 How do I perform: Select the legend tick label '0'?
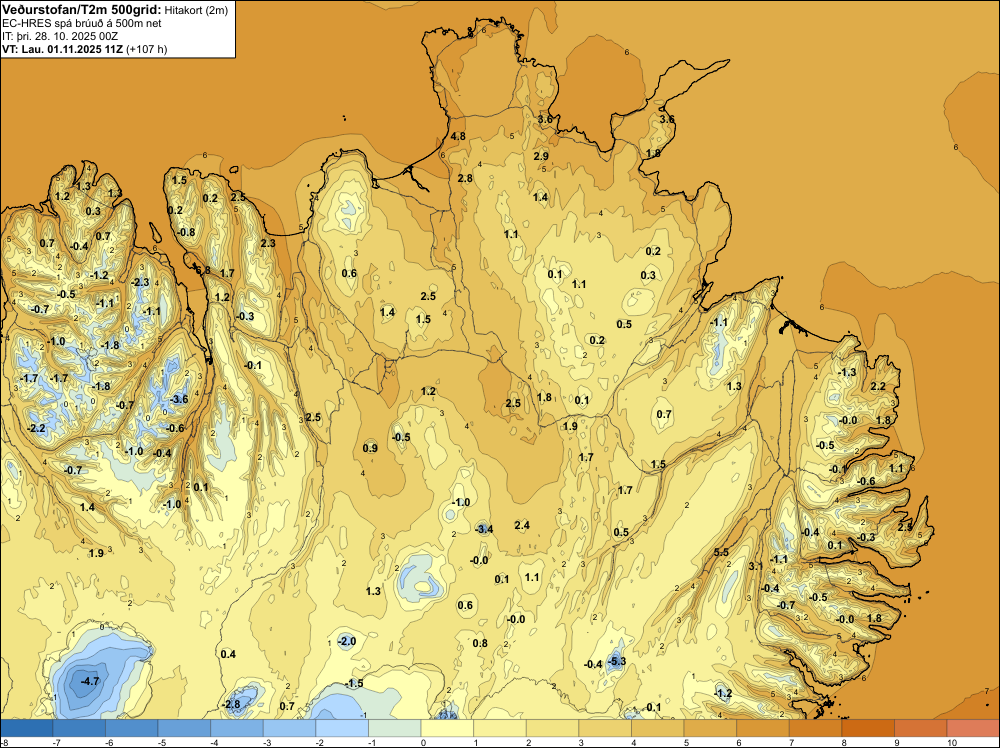[423, 742]
